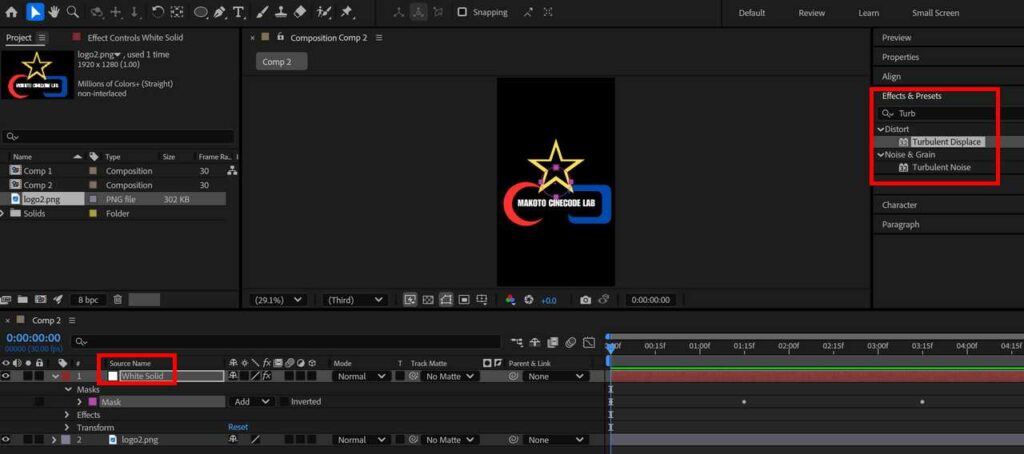The width and height of the screenshot is (1024, 454).
Task: Click the blue exposure value +0.0
Action: point(549,300)
